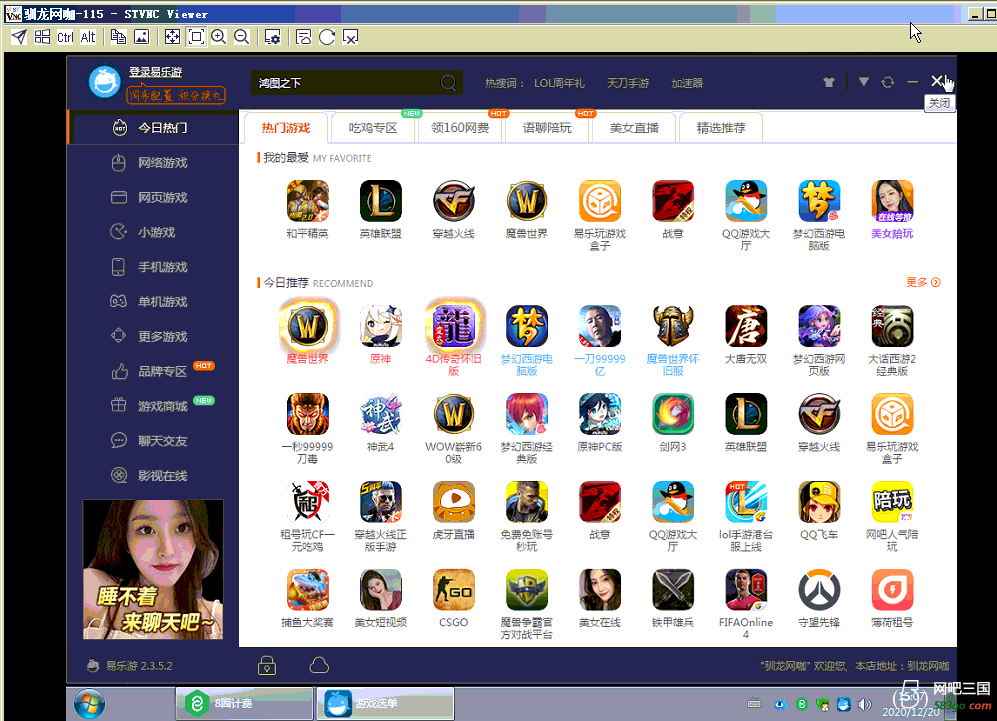Click 更多 link in recommend section
The height and width of the screenshot is (721, 997).
pos(923,282)
